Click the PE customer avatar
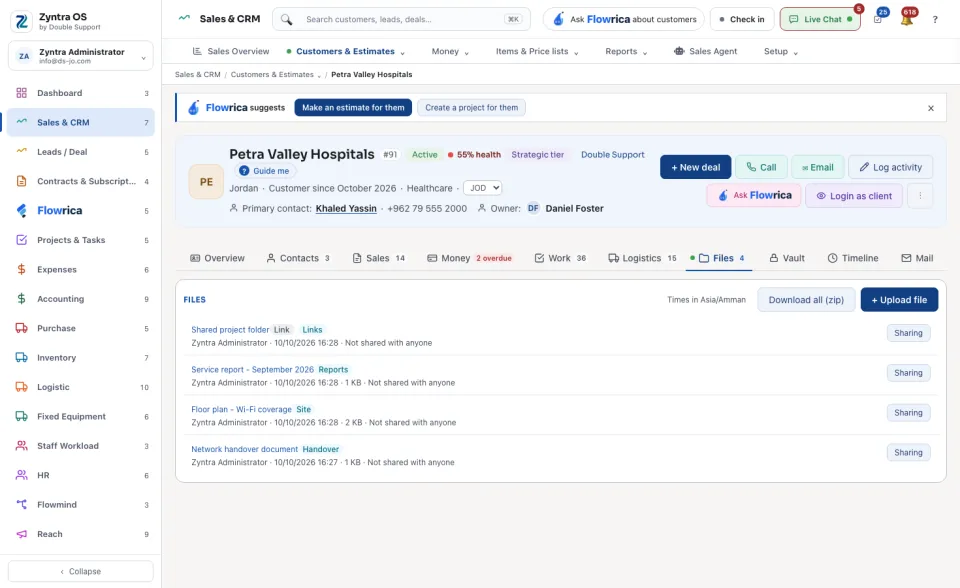 206,182
